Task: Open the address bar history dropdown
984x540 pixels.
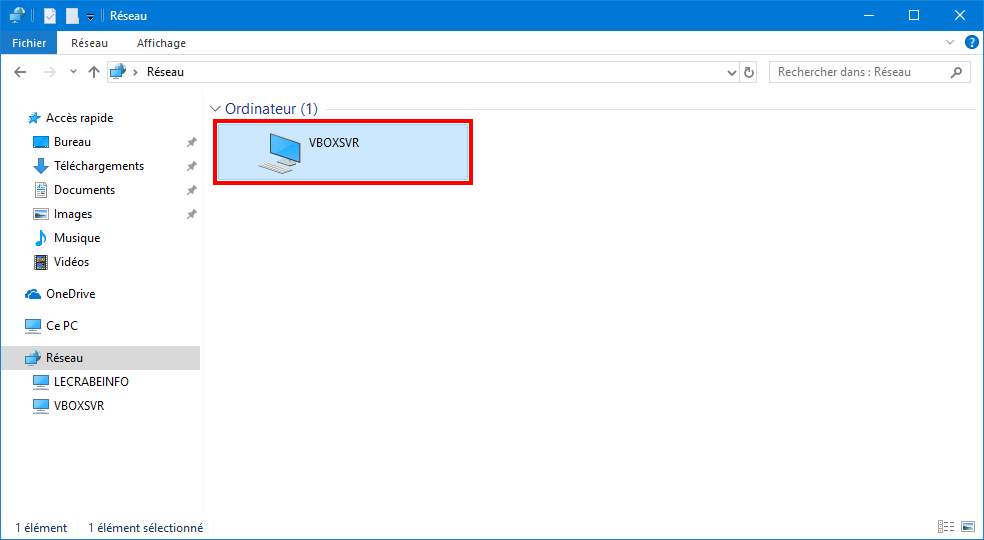Action: (732, 72)
